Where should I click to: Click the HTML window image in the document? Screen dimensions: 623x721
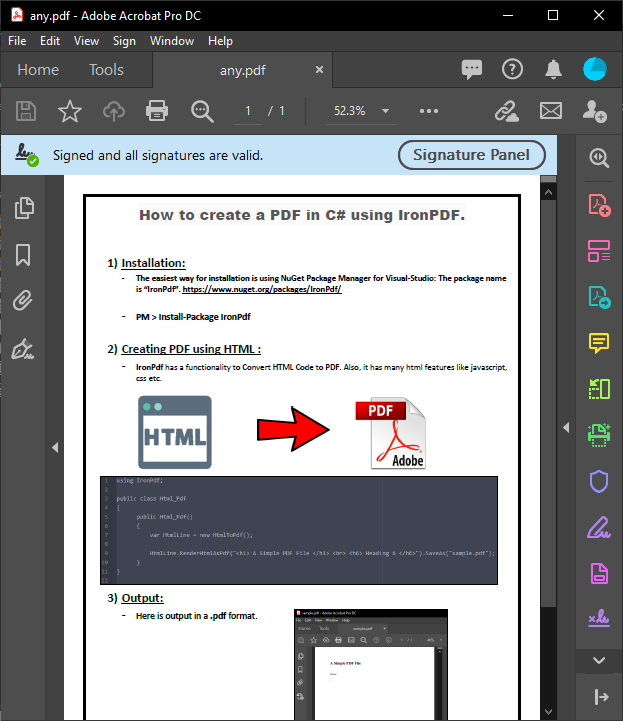pyautogui.click(x=175, y=432)
